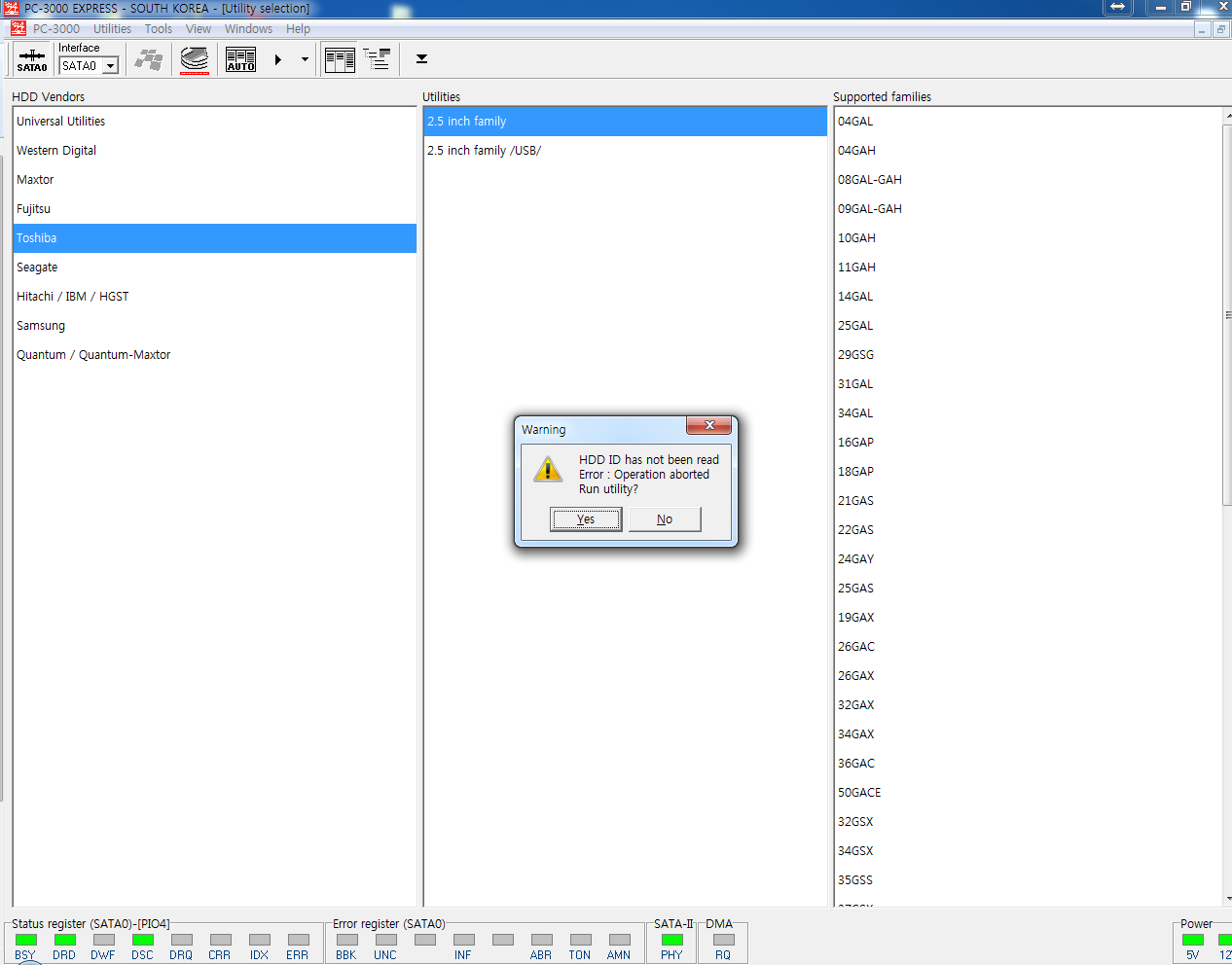Click the ERR status register indicator
1232x965 pixels.
[299, 940]
